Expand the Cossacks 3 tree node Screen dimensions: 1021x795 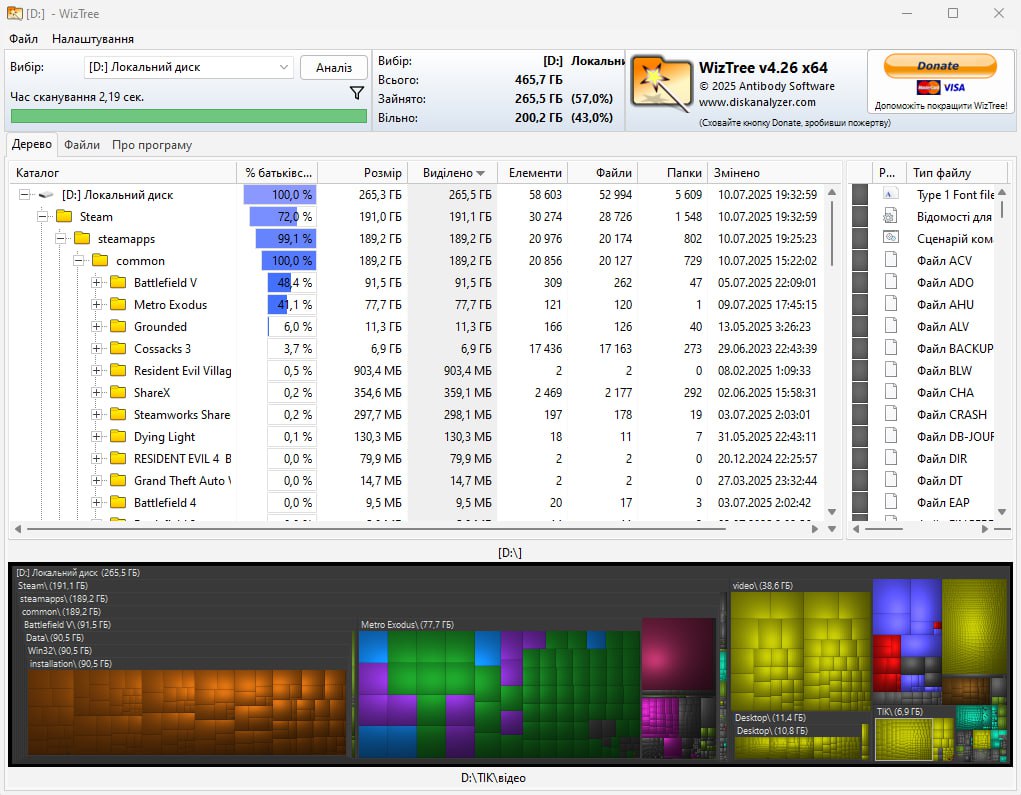coord(96,348)
